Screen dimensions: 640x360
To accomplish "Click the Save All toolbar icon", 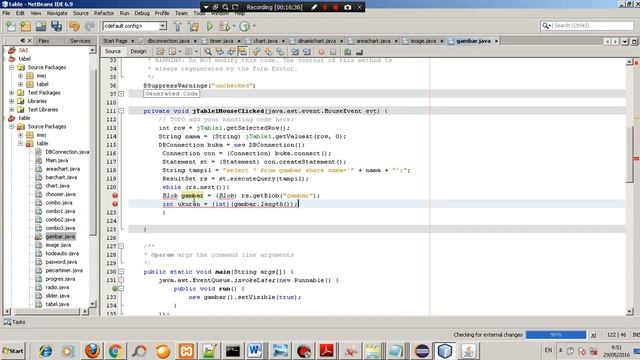I will tap(56, 27).
